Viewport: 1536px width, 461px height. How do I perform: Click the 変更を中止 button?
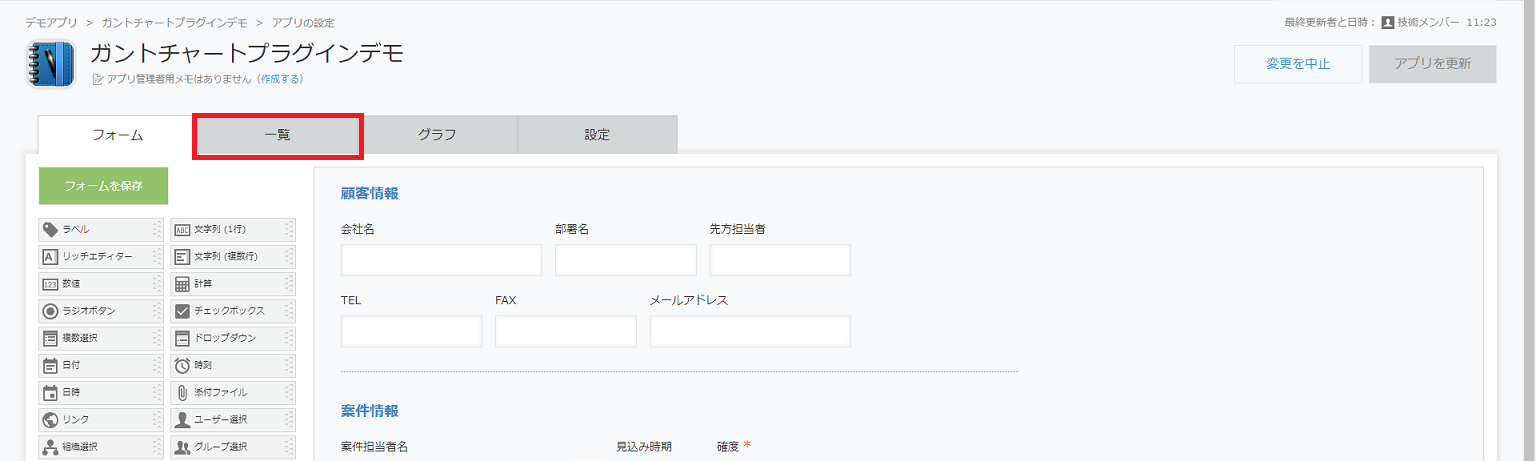point(1298,64)
